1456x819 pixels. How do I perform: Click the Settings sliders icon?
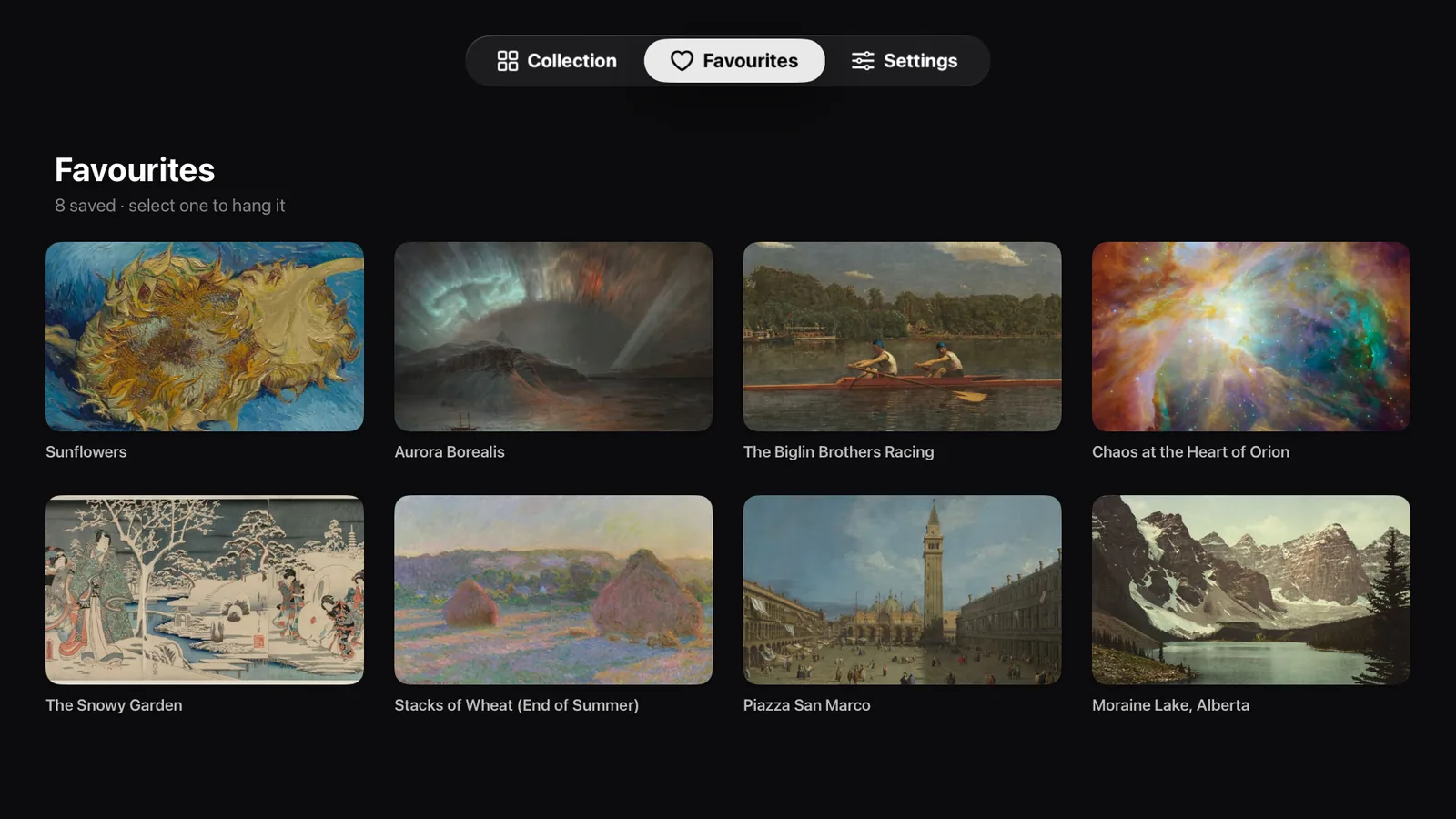(863, 61)
